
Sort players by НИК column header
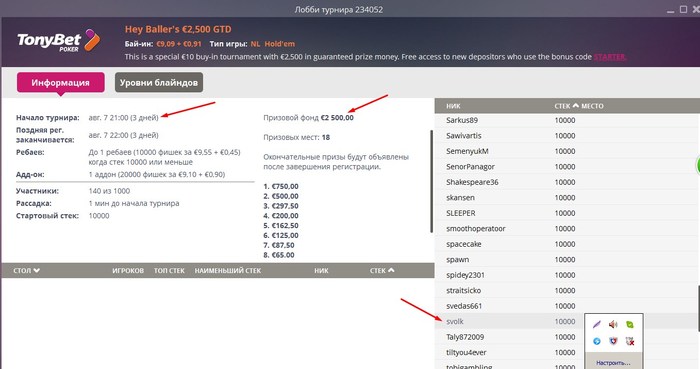pos(453,106)
